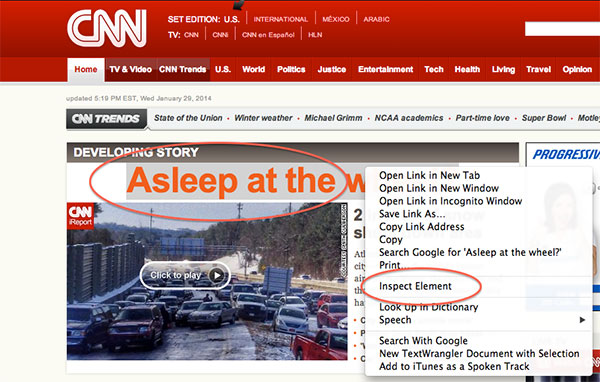The width and height of the screenshot is (600, 382).
Task: Open the Travel section
Action: (538, 70)
